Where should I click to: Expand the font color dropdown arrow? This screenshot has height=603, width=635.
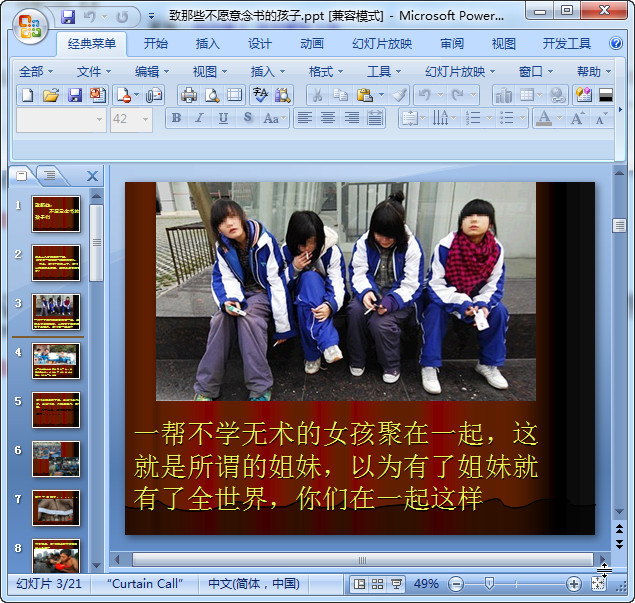[559, 118]
